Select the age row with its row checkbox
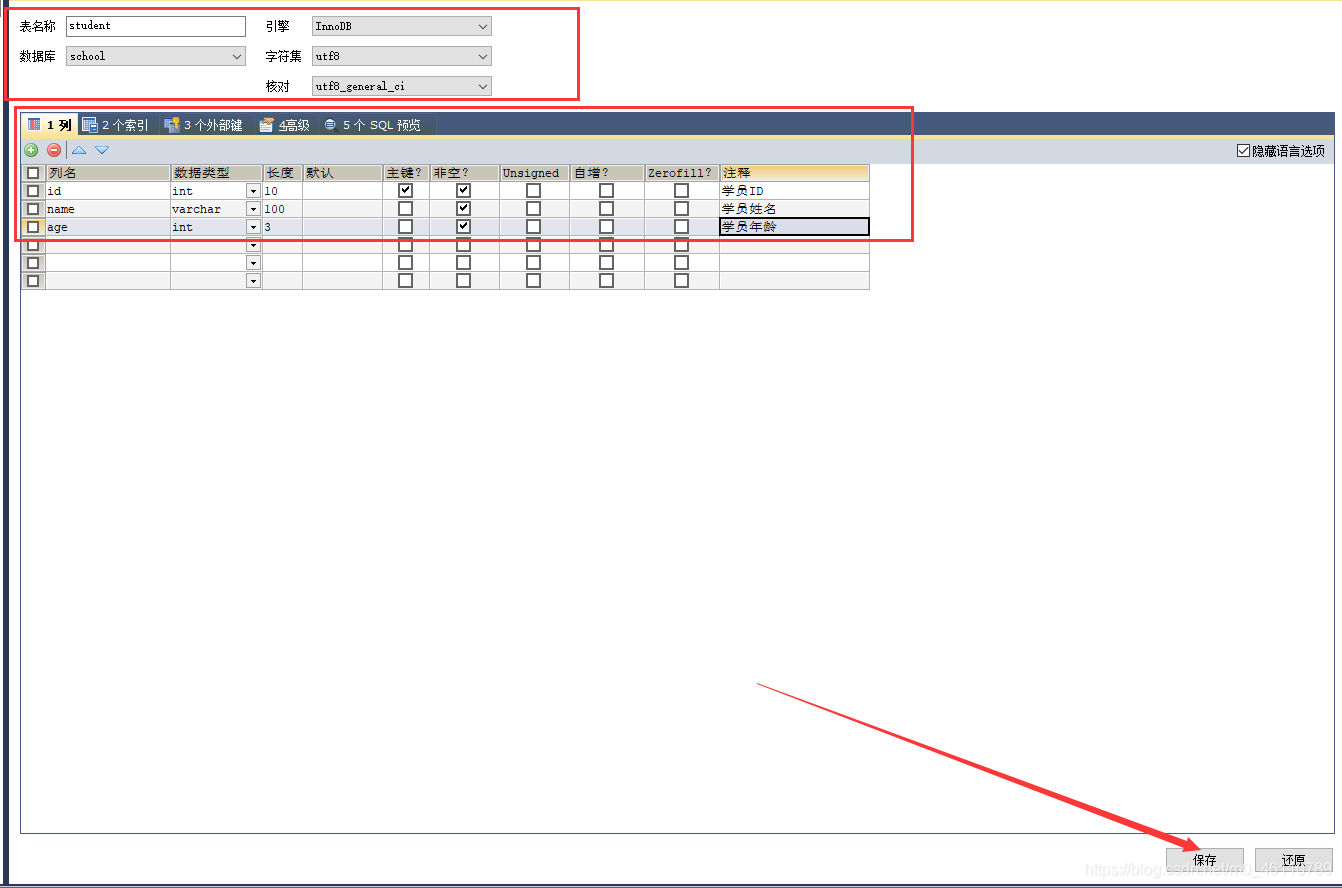The height and width of the screenshot is (888, 1342). point(33,226)
